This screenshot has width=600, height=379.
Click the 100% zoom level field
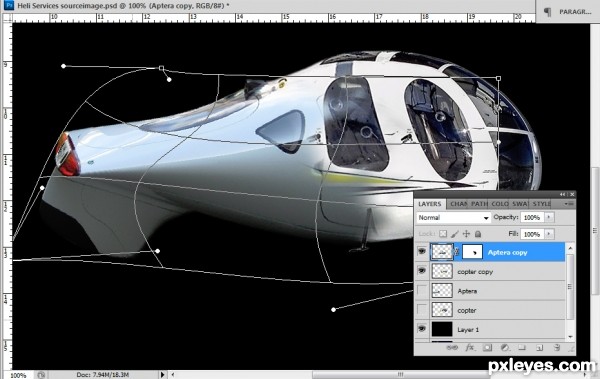18,375
